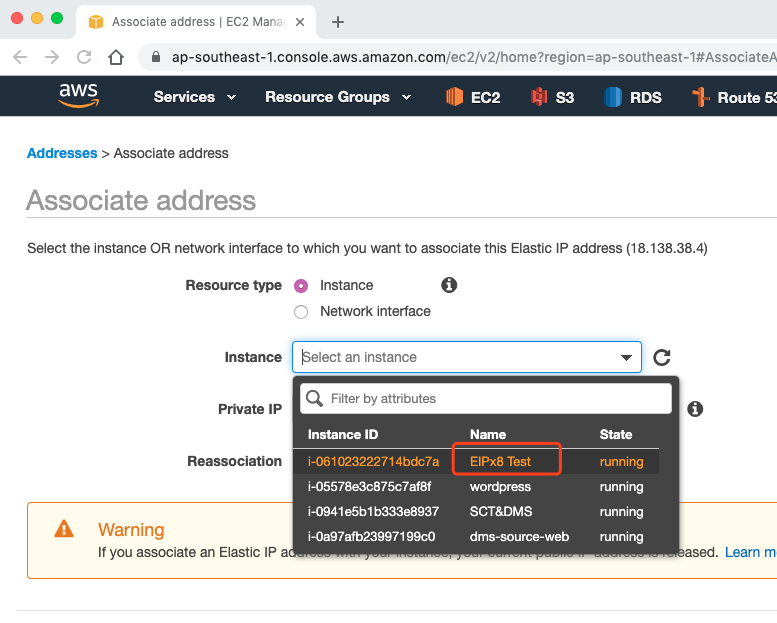Open the Route 53 shortcut
This screenshot has width=777, height=623.
[734, 97]
